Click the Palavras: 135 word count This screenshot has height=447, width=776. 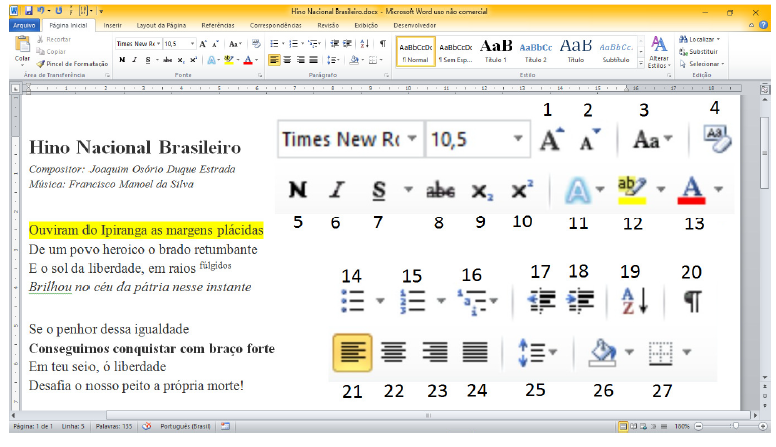[114, 426]
